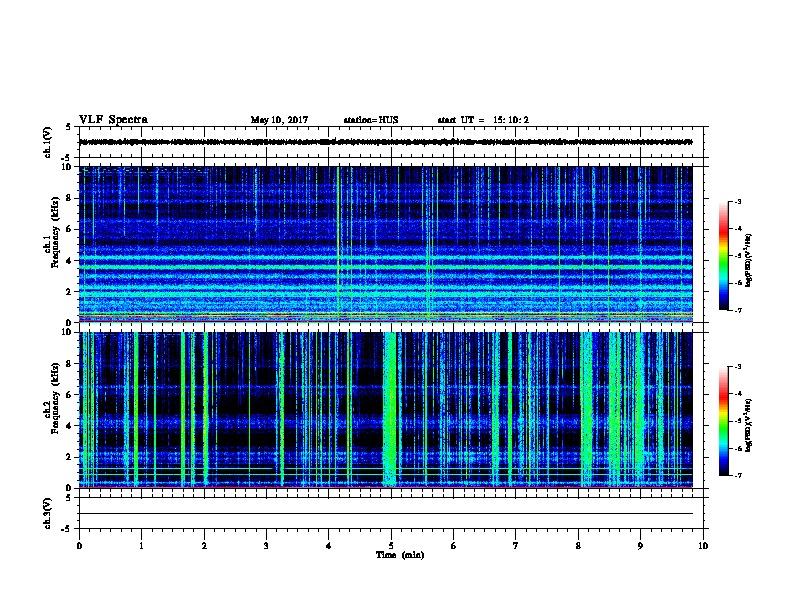The height and width of the screenshot is (612, 792).
Task: Click the ch.1 "Frequency (kHz)" axis label
Action: (55, 233)
